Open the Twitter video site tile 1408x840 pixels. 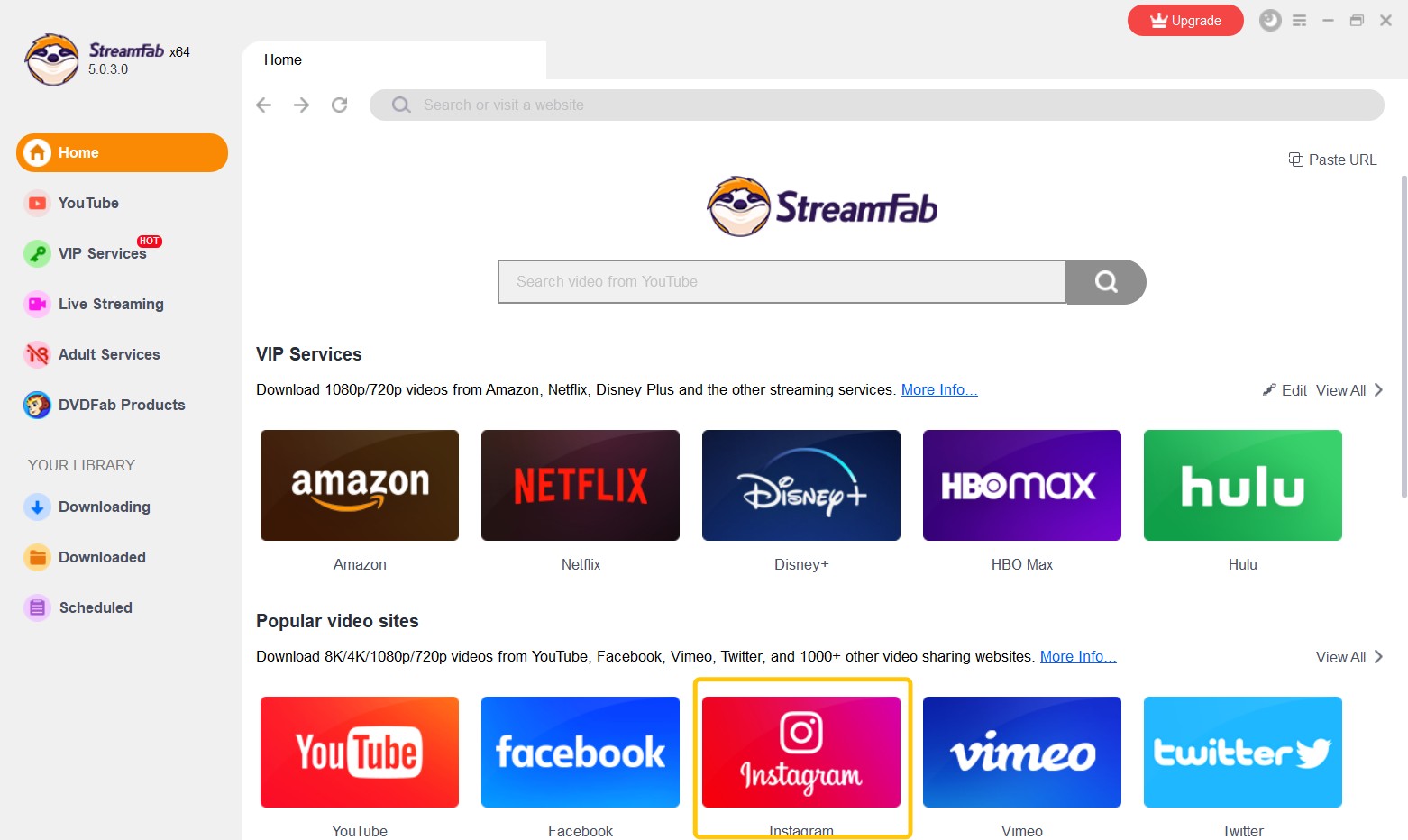point(1243,752)
